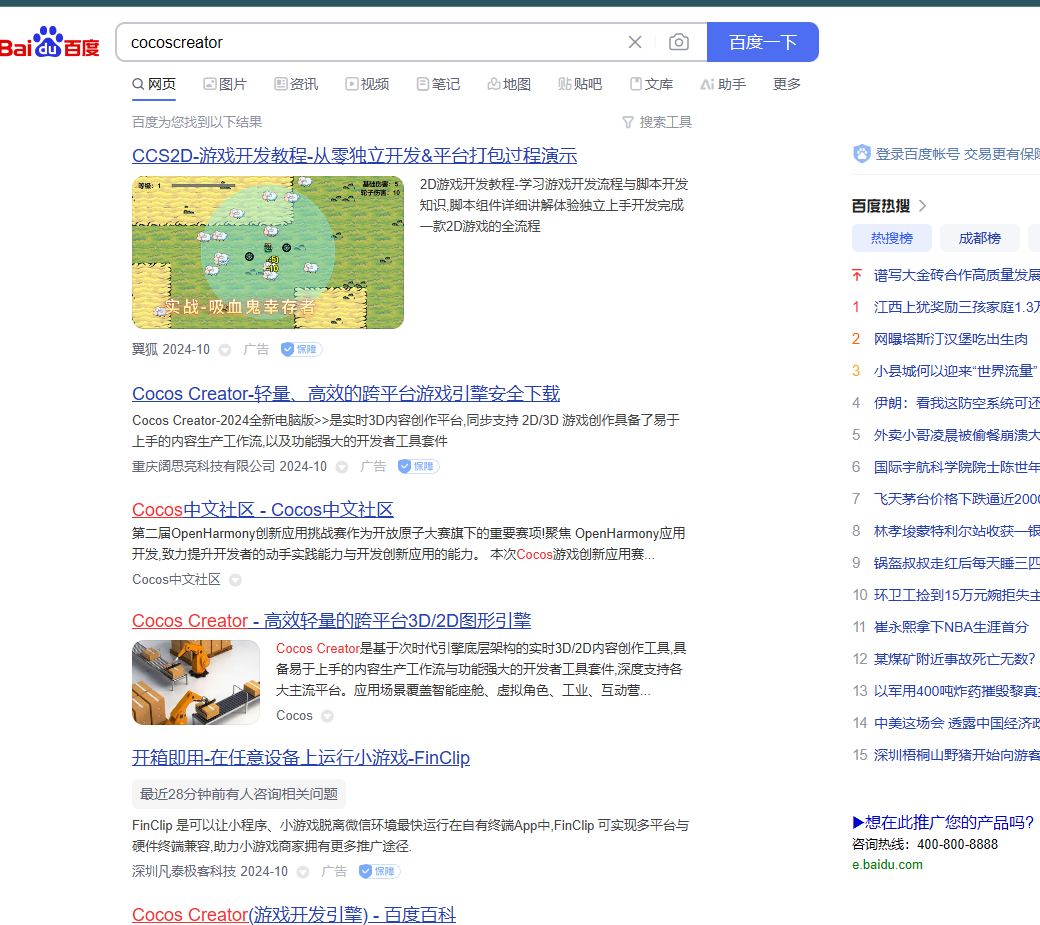
Task: Open hot search 伊朗：看我这防空系统
Action: (956, 403)
